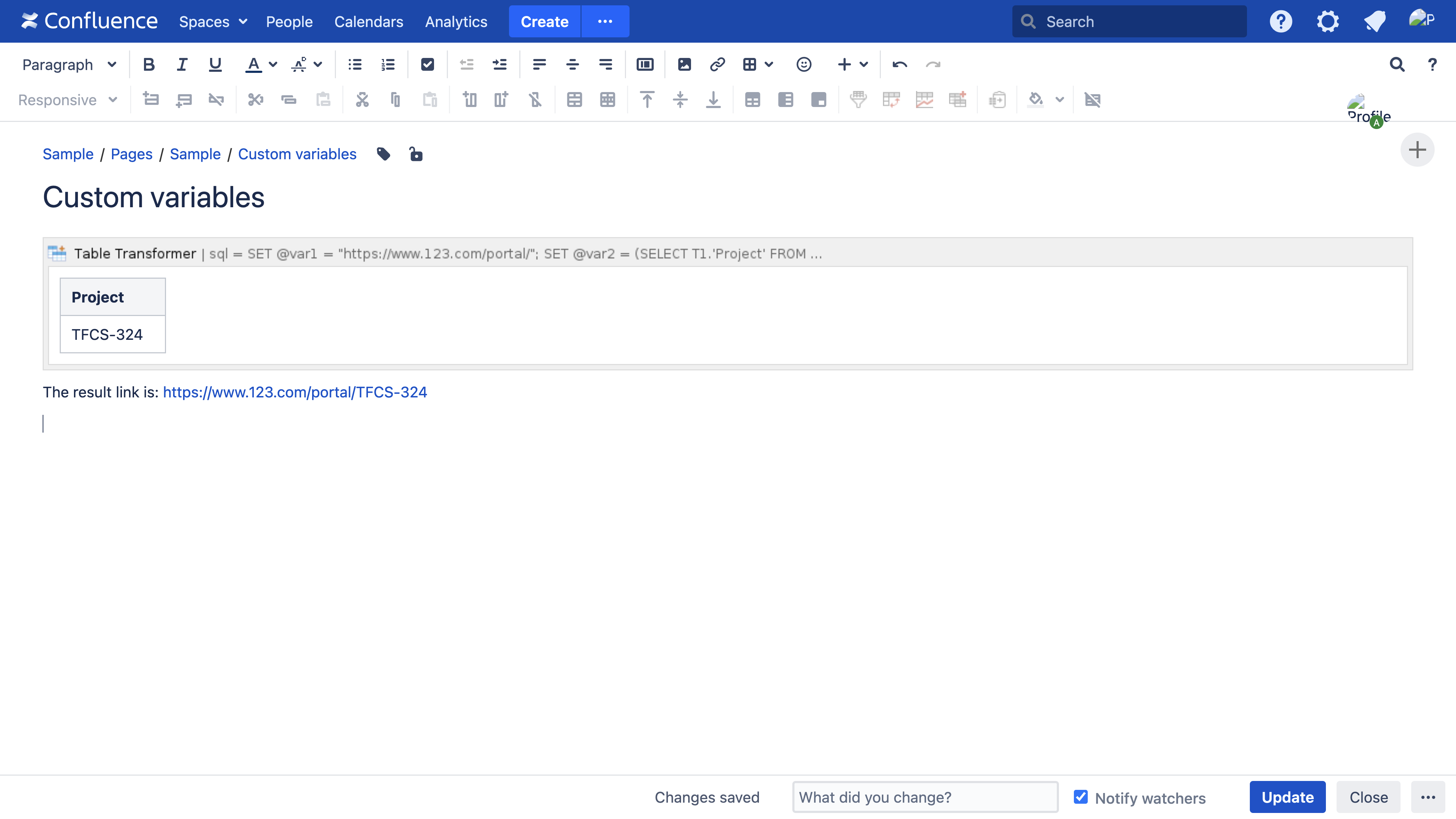Open the portal TFCS-324 result link

tap(294, 392)
